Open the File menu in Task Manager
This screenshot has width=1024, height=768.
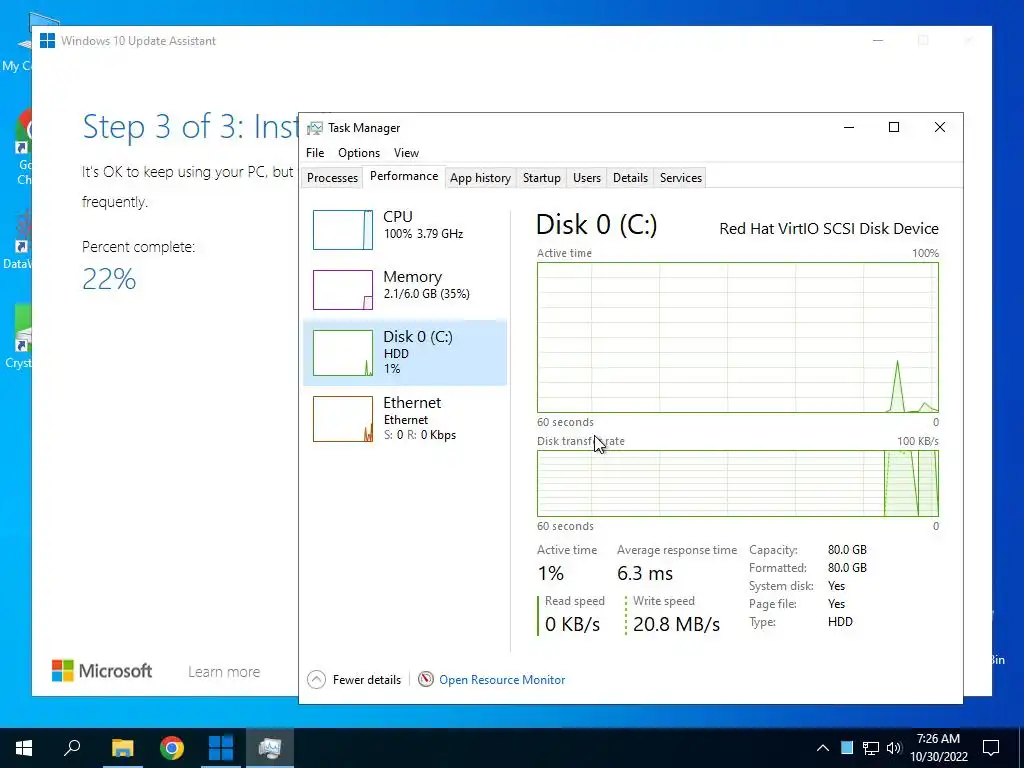click(x=315, y=153)
